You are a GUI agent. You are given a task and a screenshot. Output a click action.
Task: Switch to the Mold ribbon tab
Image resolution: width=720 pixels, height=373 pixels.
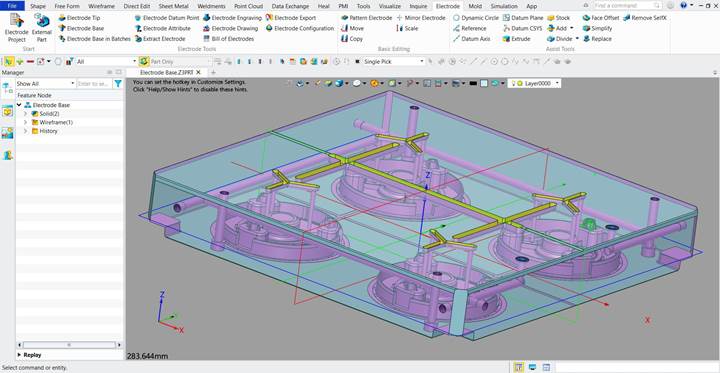[475, 6]
